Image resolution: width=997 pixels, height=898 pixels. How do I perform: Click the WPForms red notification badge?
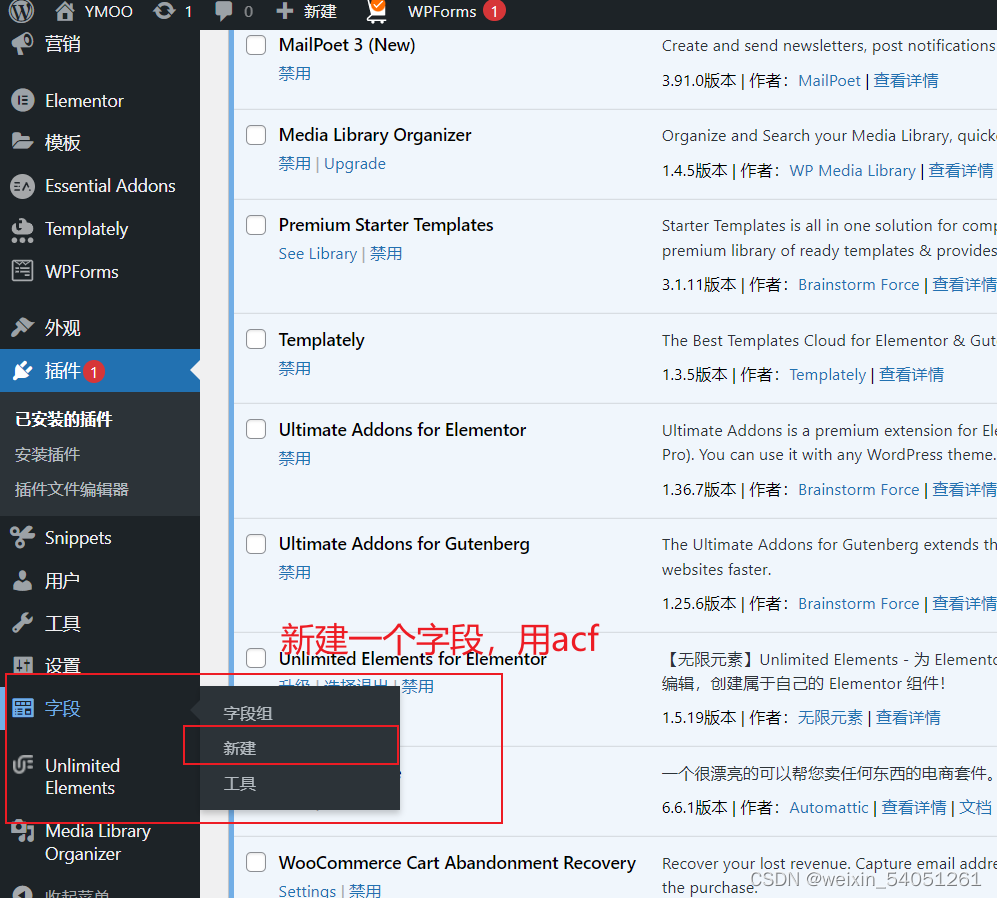[494, 11]
